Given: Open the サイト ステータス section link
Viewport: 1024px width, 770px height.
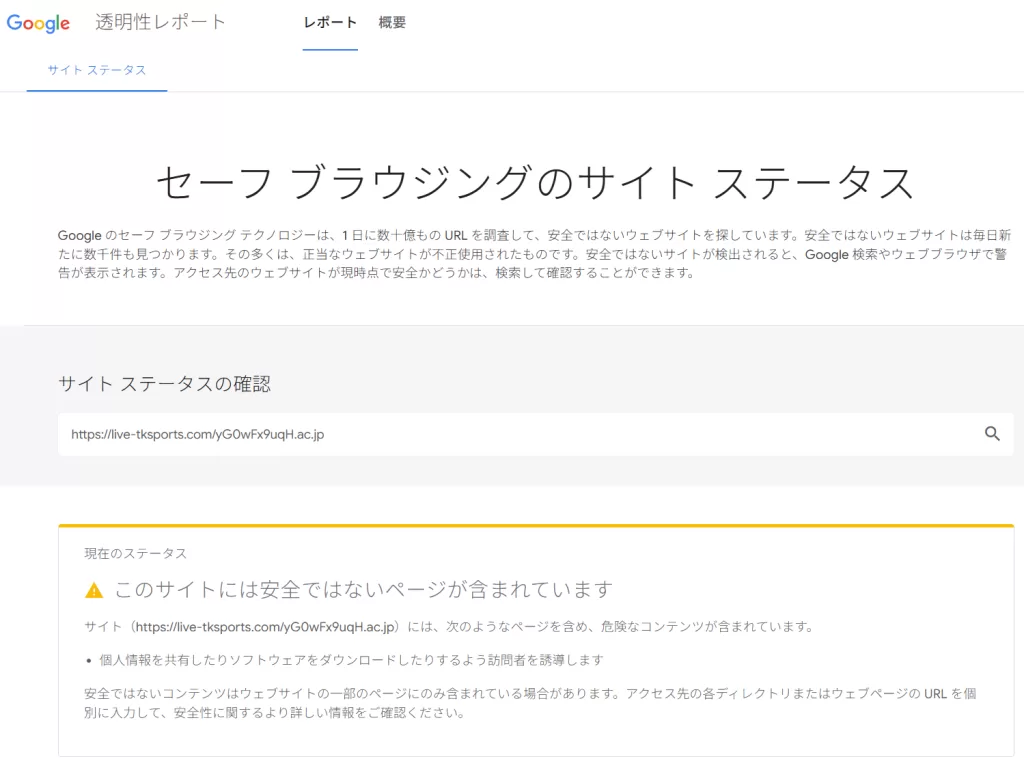Looking at the screenshot, I should coord(96,71).
